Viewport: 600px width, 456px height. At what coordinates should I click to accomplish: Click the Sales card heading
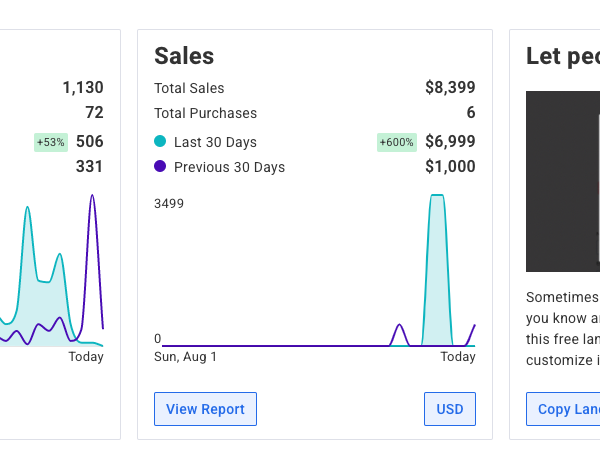click(x=184, y=57)
